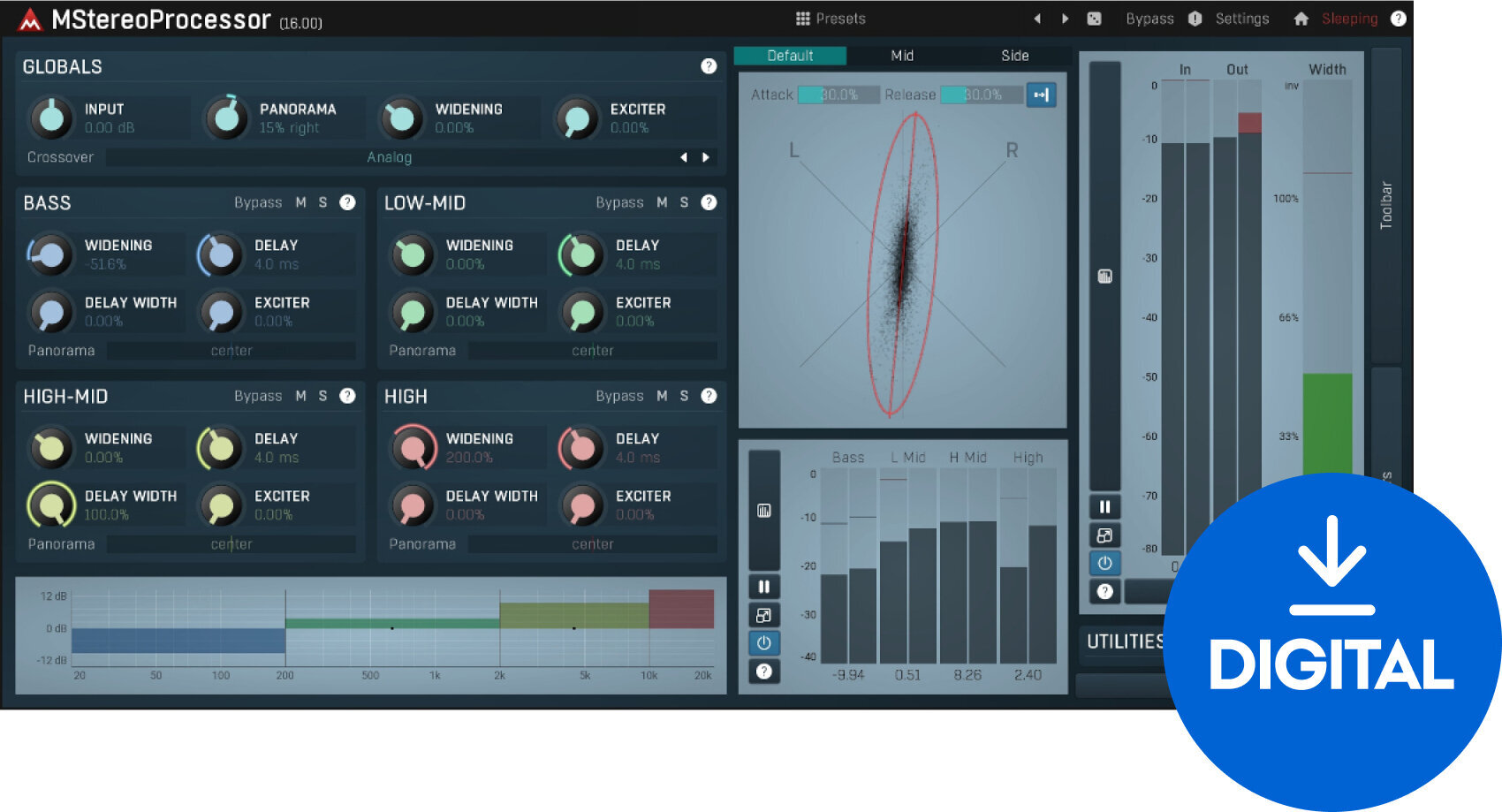Solo the HIGH-MID band with S
Screen dimensions: 1502x812
322,396
